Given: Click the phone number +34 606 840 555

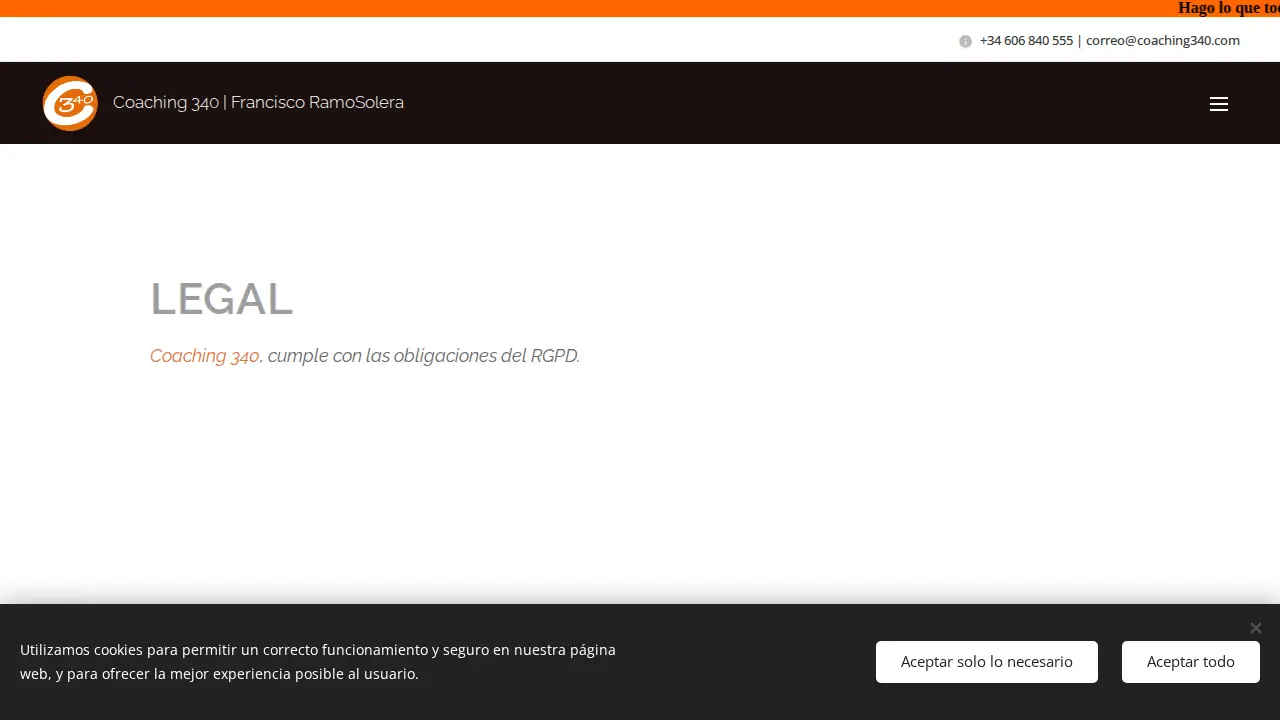Looking at the screenshot, I should (1026, 41).
